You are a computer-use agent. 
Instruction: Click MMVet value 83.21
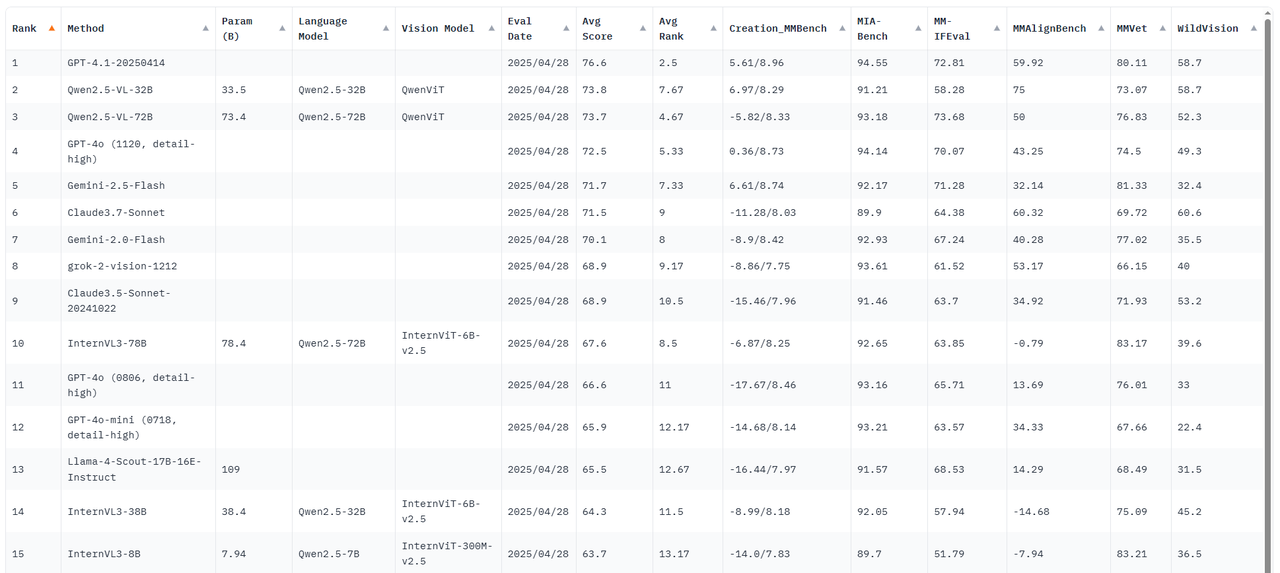click(x=1132, y=553)
